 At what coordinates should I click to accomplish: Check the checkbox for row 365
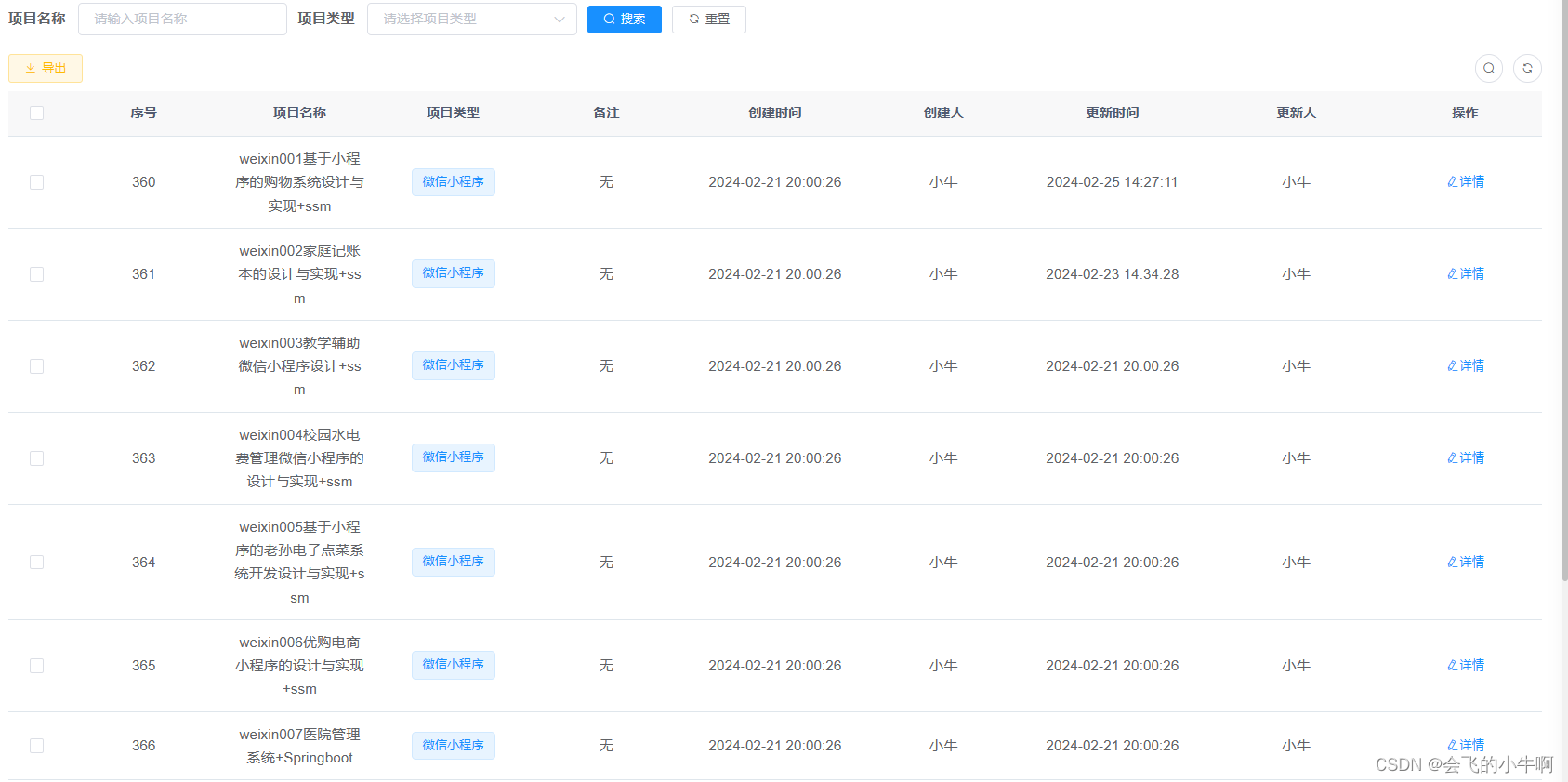click(x=36, y=666)
